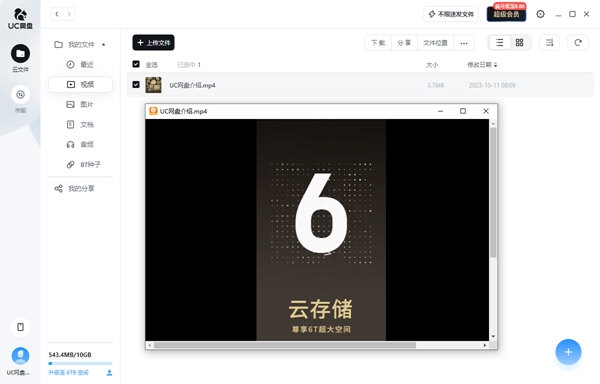Click the player vertical scrollbar thumb
This screenshot has width=600, height=384.
point(493,192)
